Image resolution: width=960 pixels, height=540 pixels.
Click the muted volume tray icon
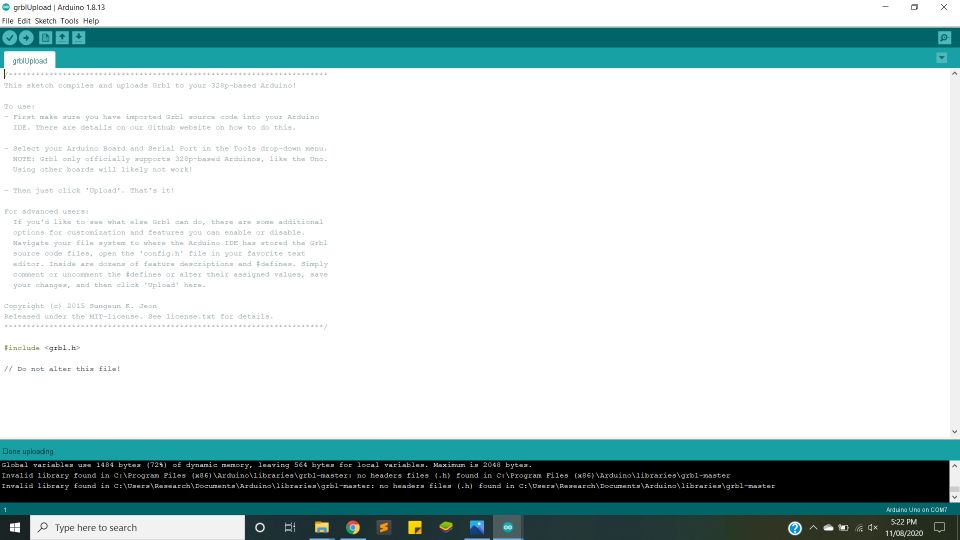873,528
